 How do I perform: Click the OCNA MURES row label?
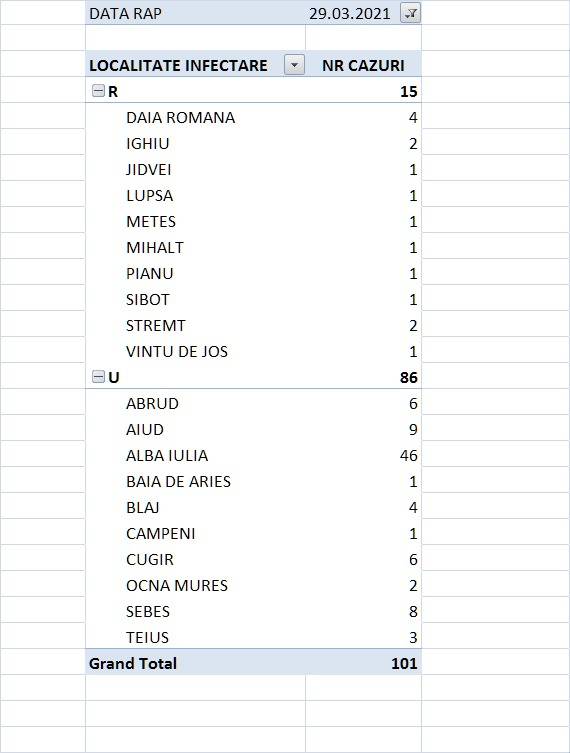tap(177, 585)
